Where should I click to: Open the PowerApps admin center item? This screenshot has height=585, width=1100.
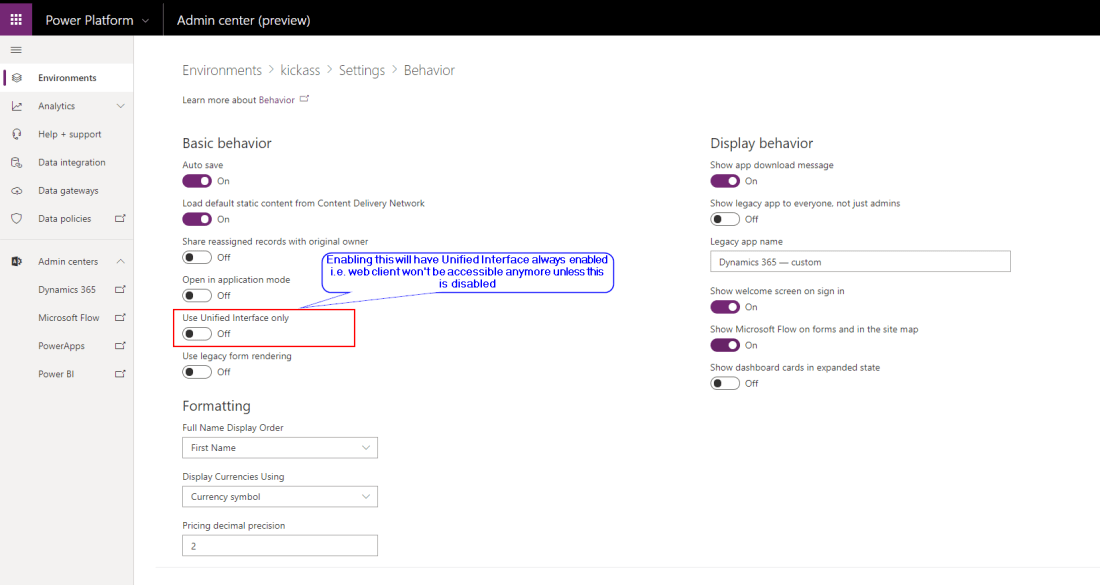pos(61,346)
